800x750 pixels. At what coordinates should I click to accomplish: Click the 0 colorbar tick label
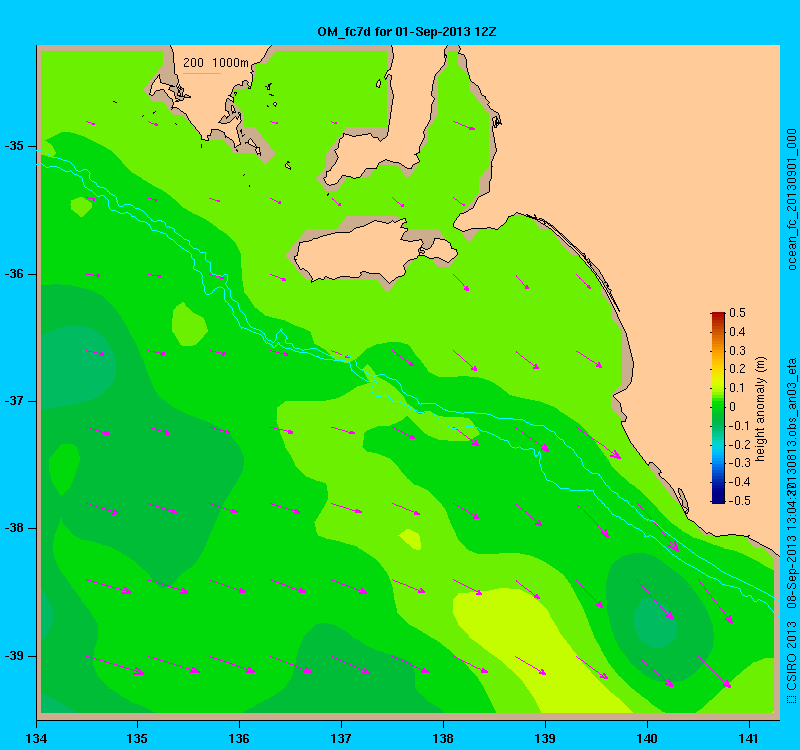[x=733, y=407]
